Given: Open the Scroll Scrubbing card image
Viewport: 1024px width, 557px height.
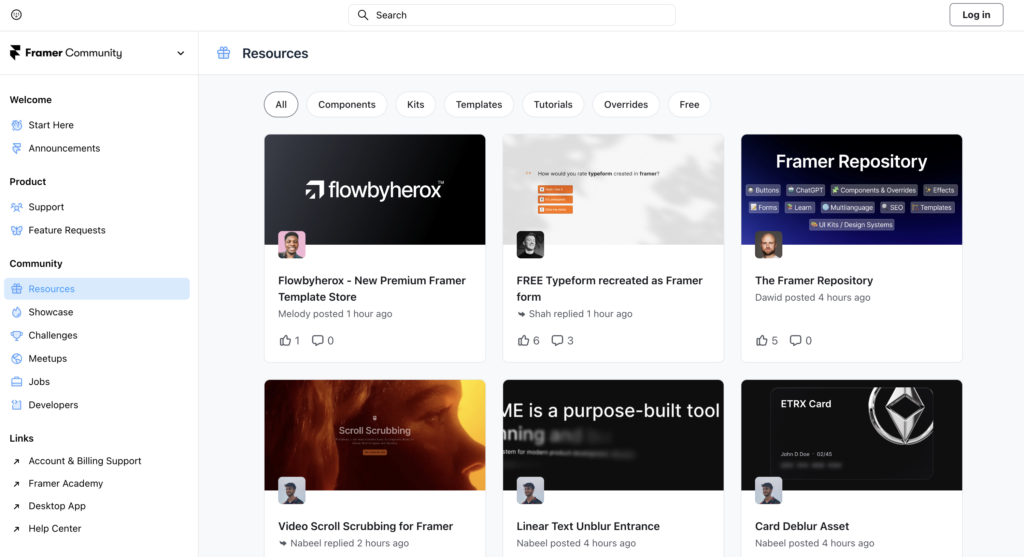Looking at the screenshot, I should point(375,435).
